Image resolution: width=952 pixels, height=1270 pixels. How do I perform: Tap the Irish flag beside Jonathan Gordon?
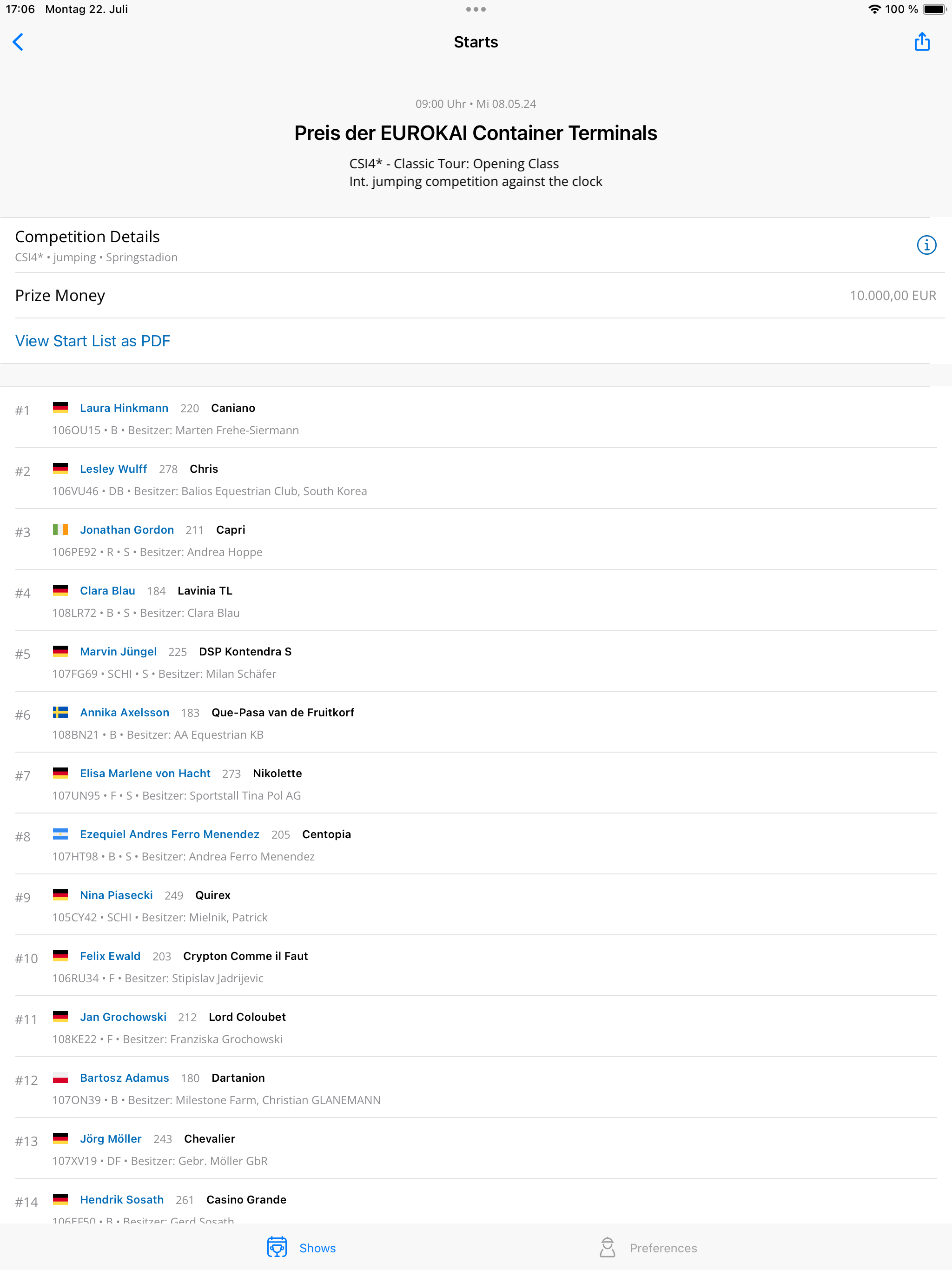point(60,529)
